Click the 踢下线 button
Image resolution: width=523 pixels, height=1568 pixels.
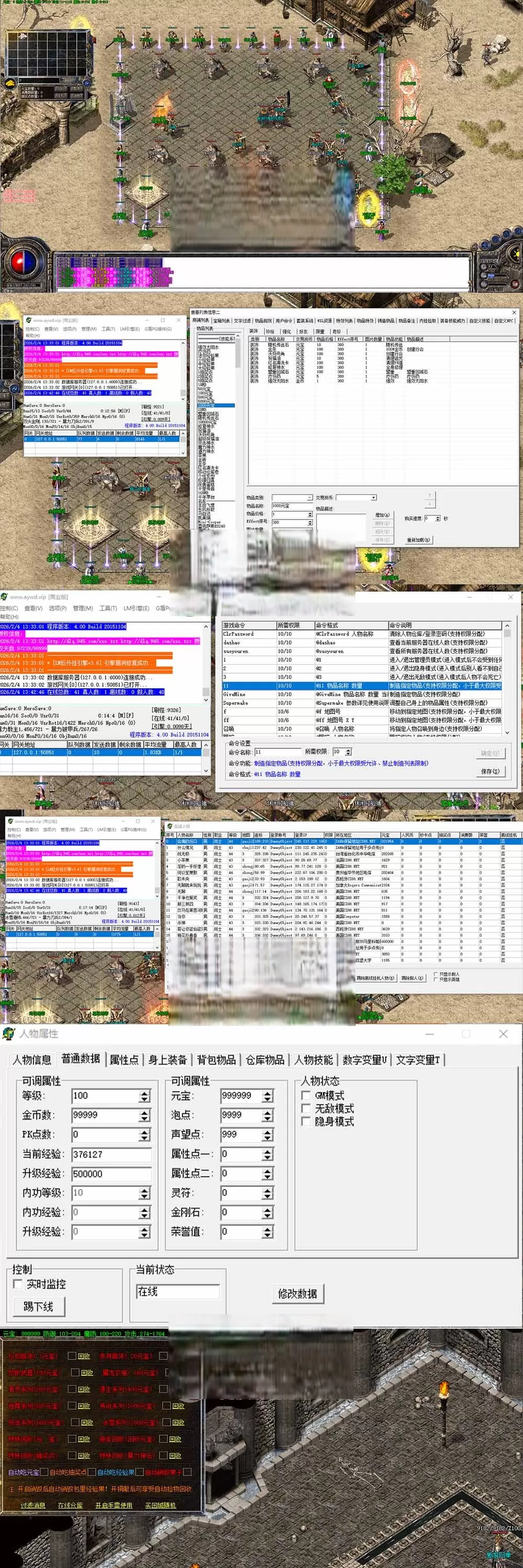click(38, 1306)
